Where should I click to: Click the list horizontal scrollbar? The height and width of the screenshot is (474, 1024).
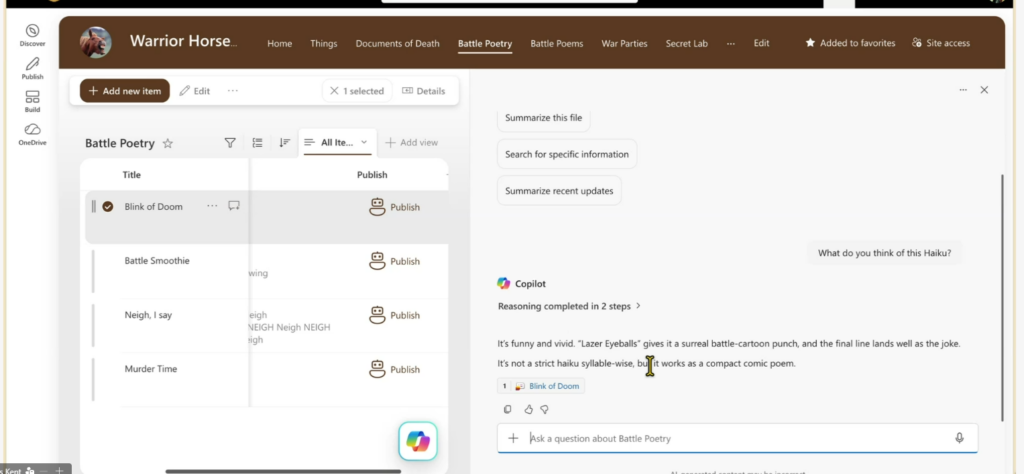click(x=283, y=471)
